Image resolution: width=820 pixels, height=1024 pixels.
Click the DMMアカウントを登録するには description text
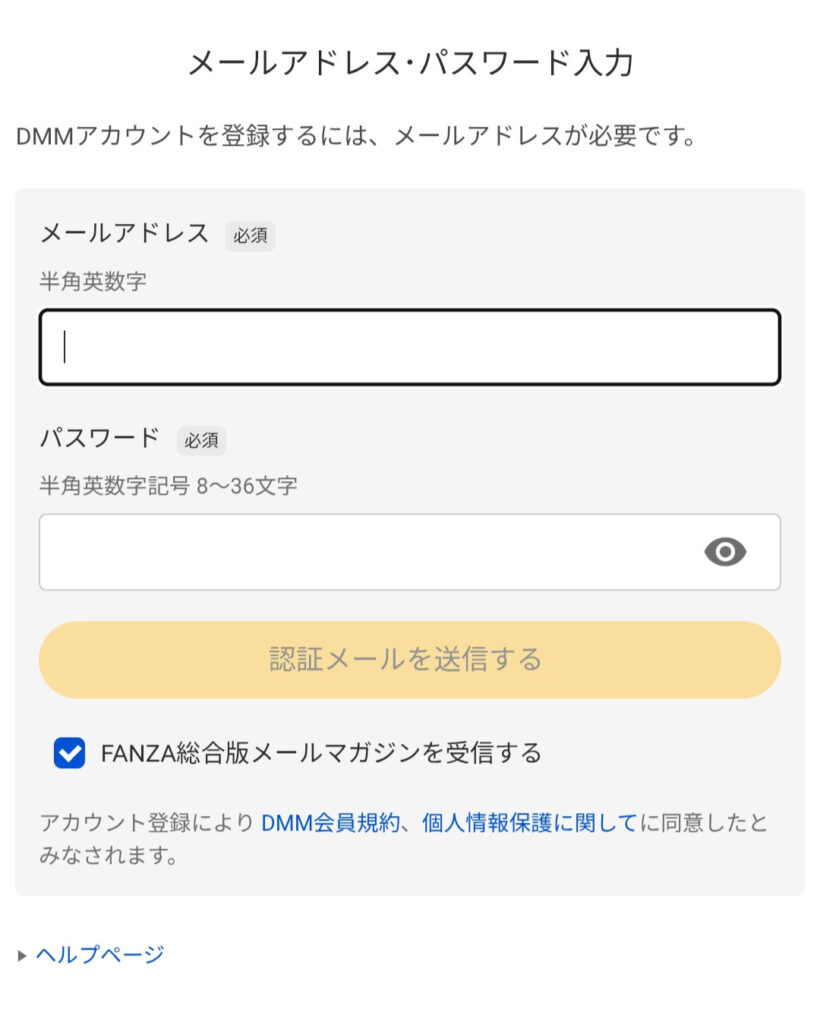[x=356, y=136]
